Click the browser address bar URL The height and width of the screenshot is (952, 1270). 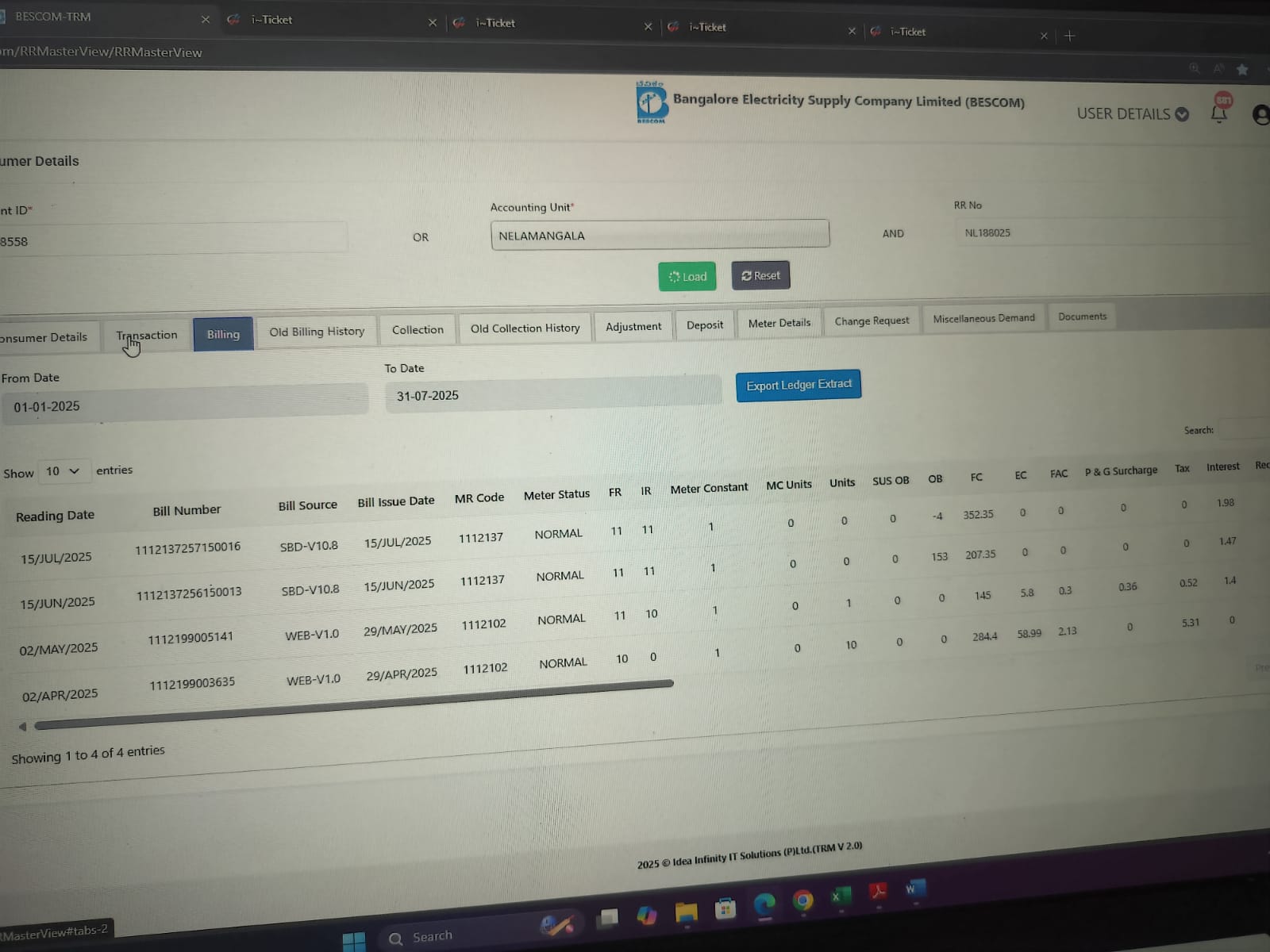(x=102, y=52)
